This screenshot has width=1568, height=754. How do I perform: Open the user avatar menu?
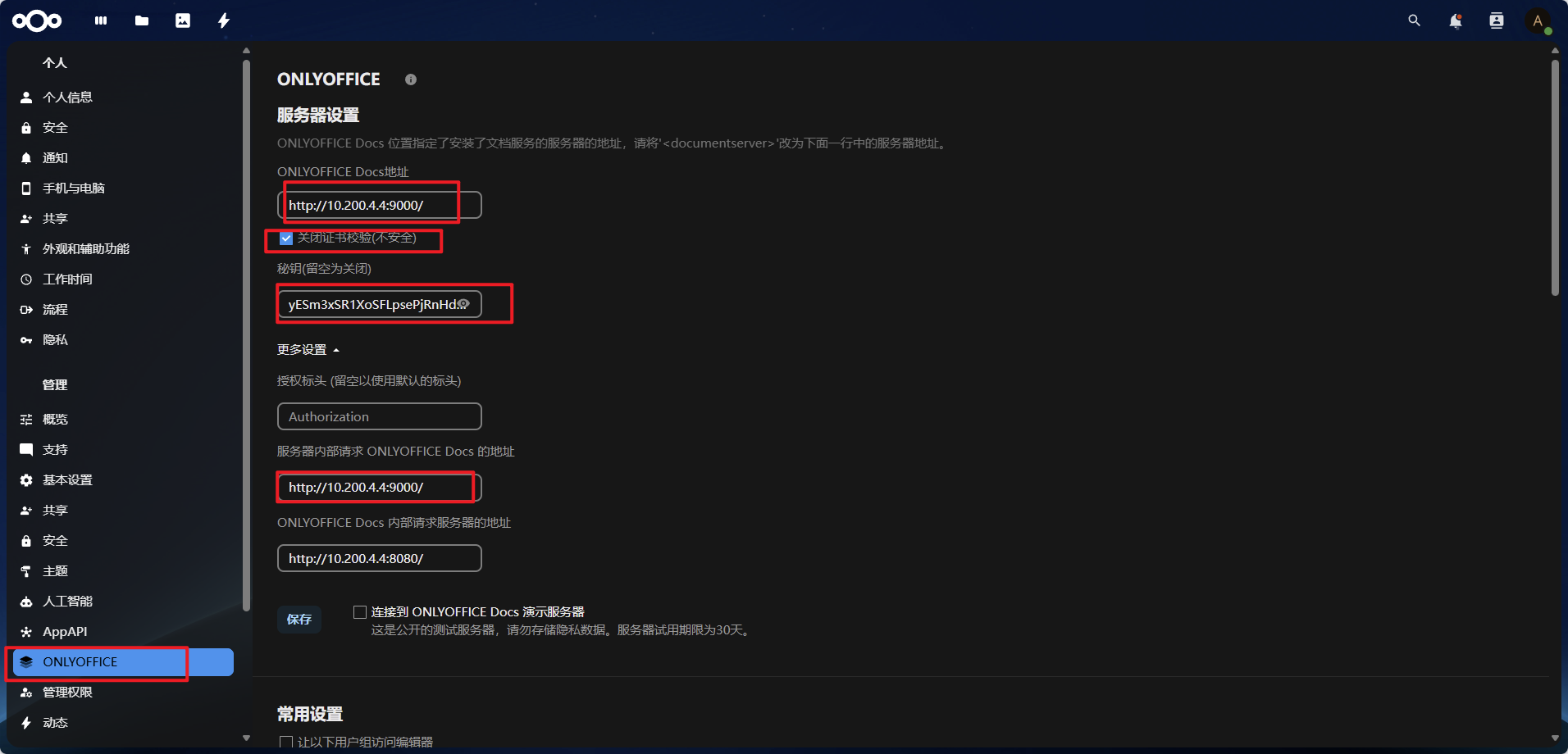[x=1538, y=20]
